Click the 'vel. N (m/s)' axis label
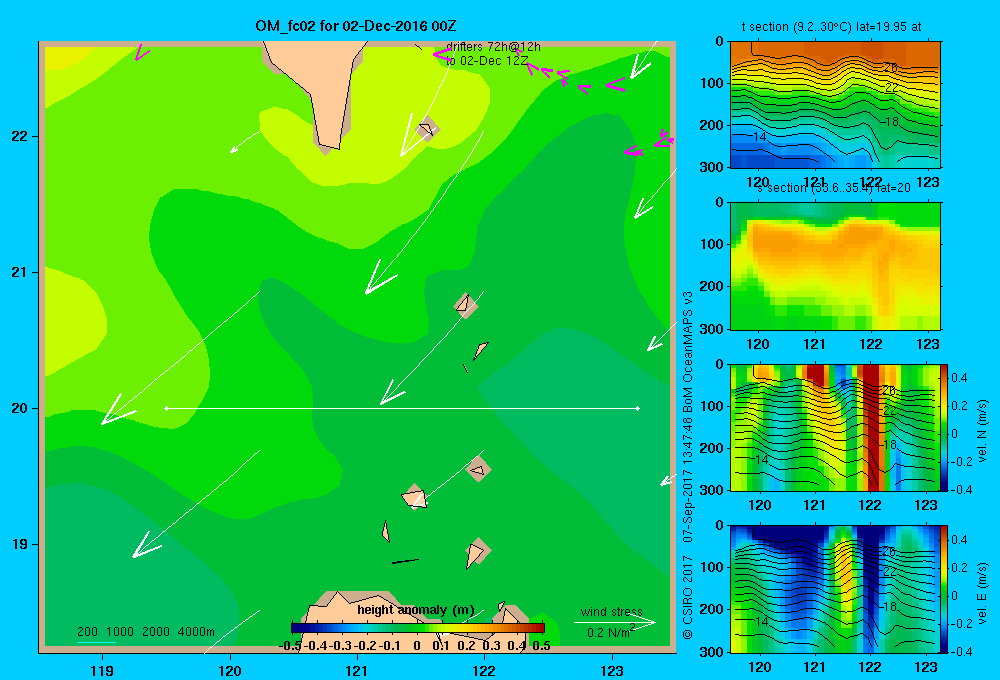This screenshot has width=1000, height=680. tap(983, 431)
